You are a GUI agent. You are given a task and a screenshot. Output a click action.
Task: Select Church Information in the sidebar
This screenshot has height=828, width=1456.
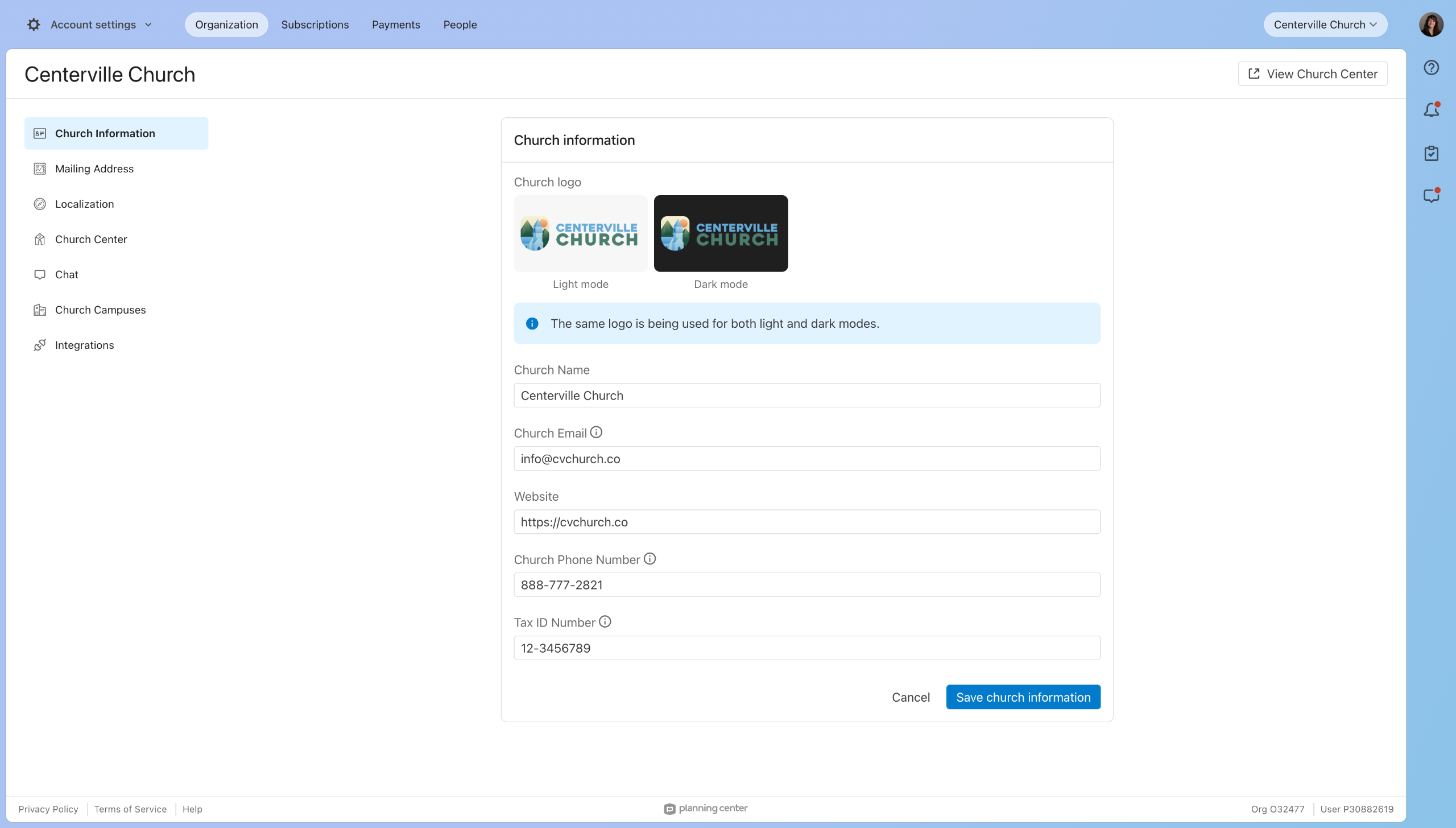[116, 134]
